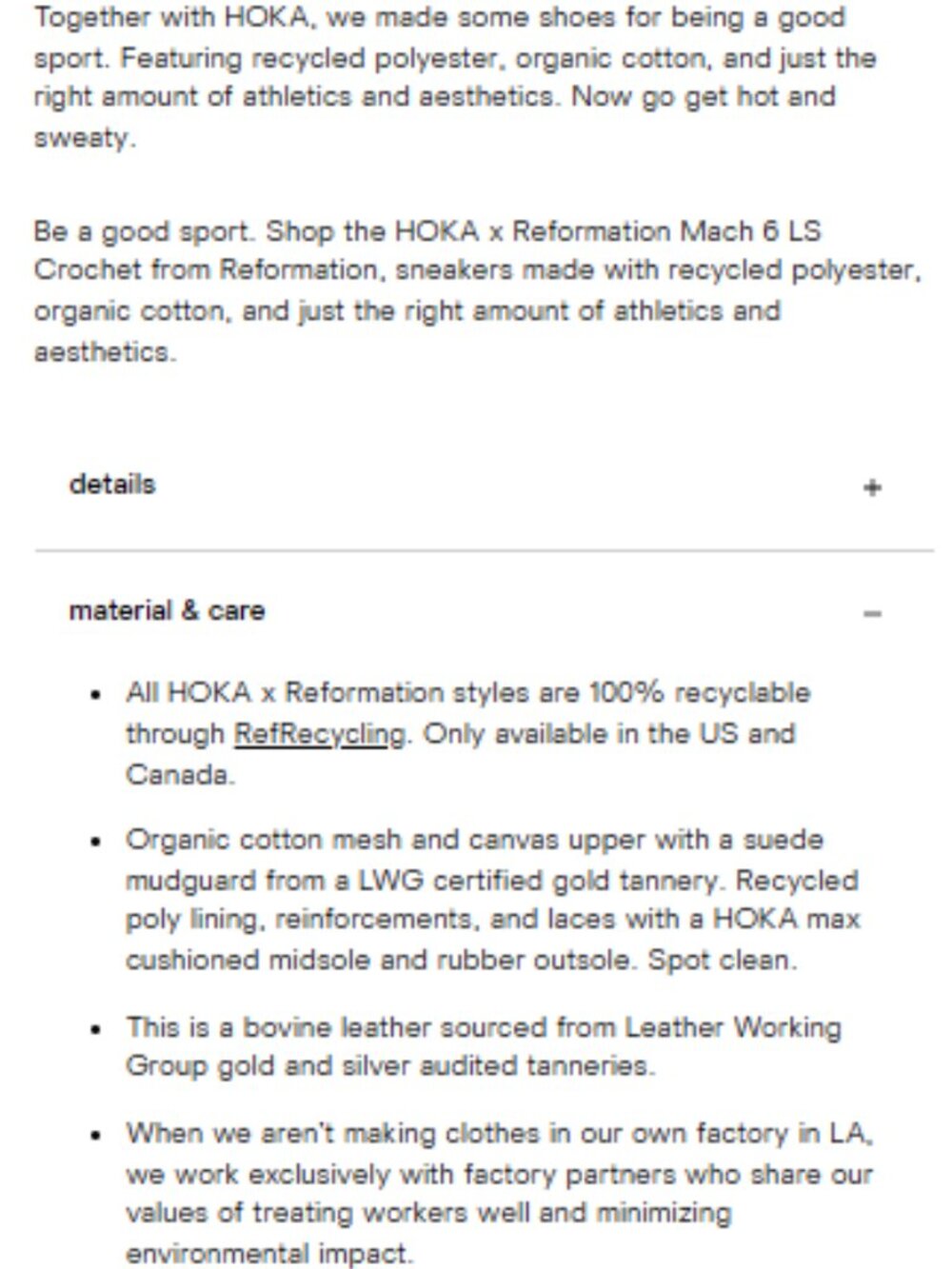Click the 'environmental impact.' closing text
This screenshot has height=1269, width=952.
click(269, 1253)
